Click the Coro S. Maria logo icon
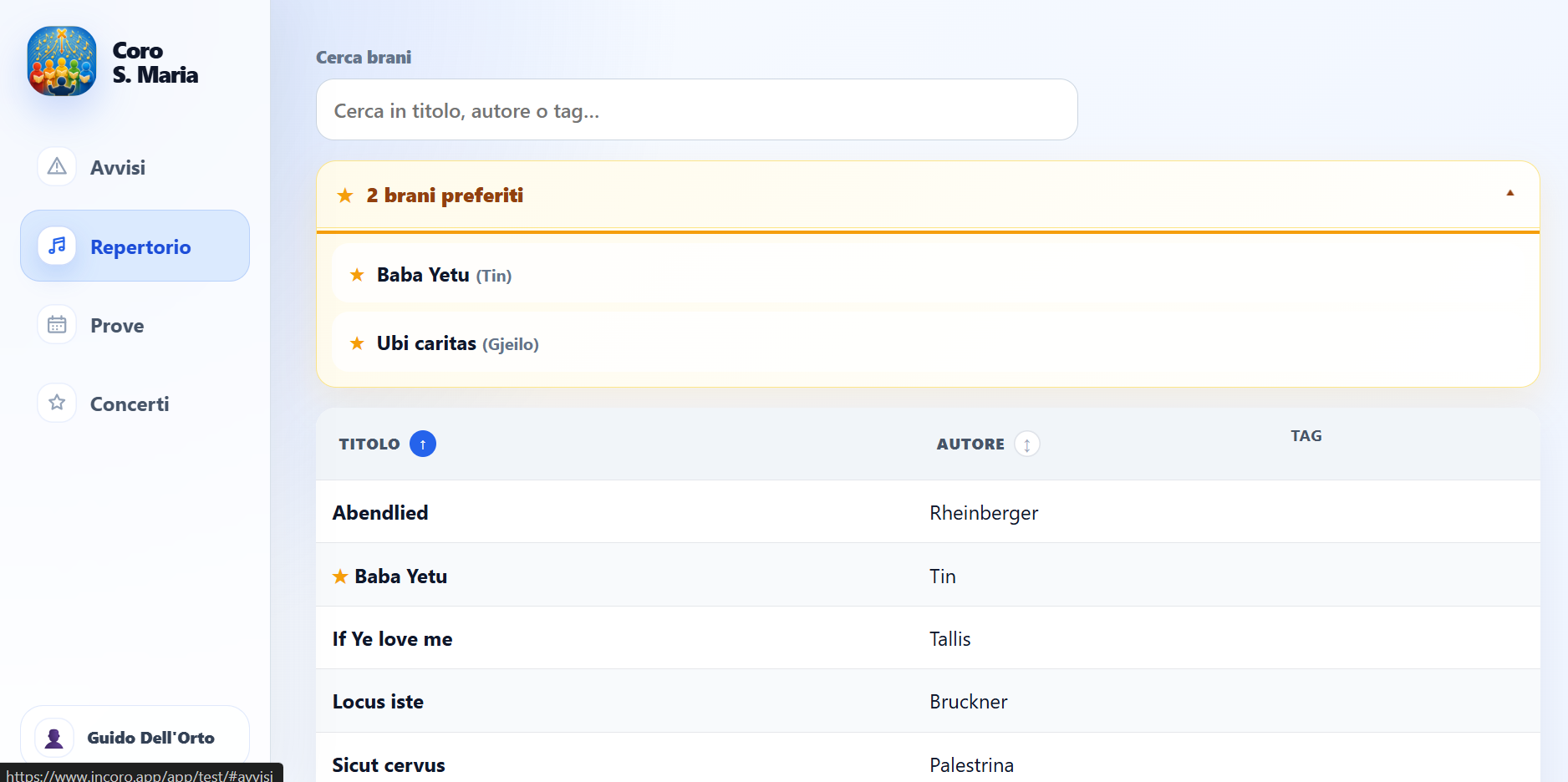This screenshot has width=1568, height=782. tap(62, 61)
